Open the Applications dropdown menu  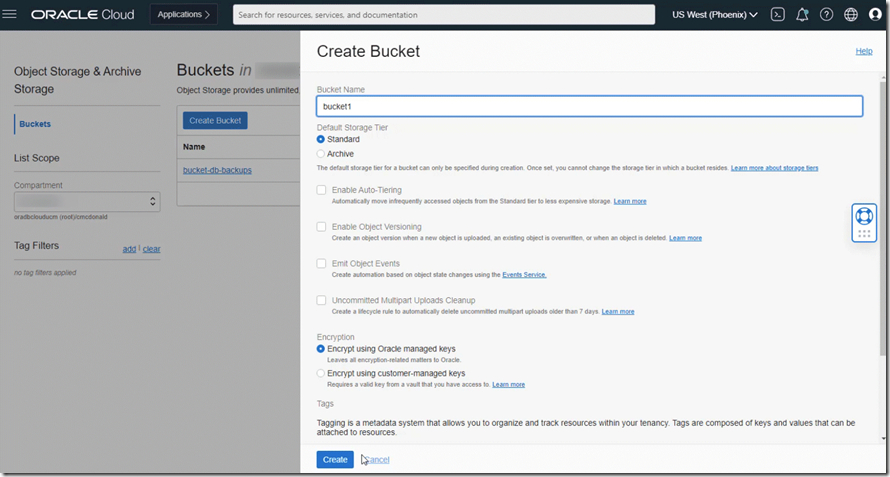tap(184, 15)
